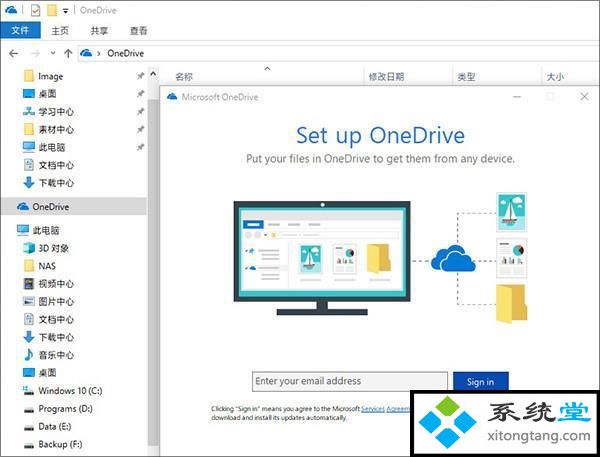Screen dimensions: 600x457
Task: Open recent locations dropdown chevron
Action: [x=53, y=53]
